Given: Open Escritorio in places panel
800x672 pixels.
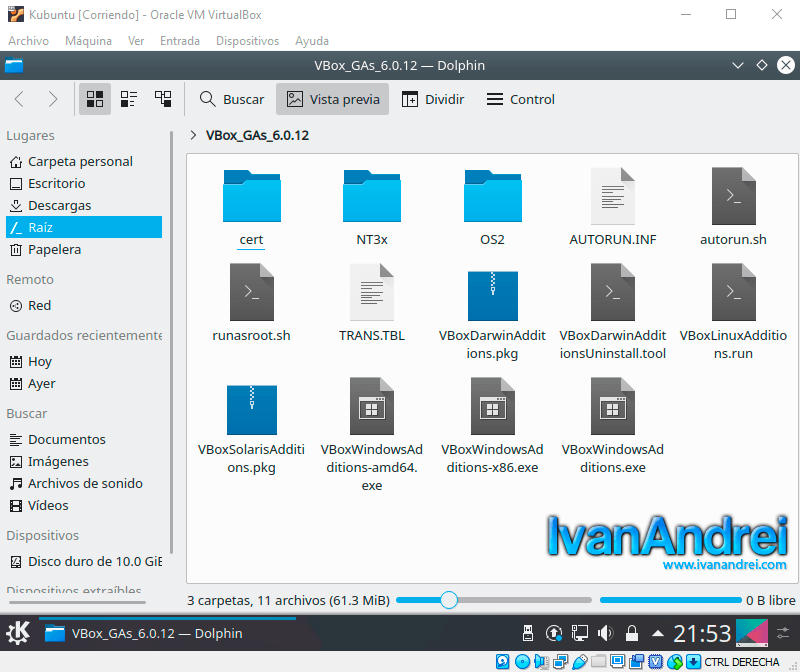Looking at the screenshot, I should [x=84, y=183].
